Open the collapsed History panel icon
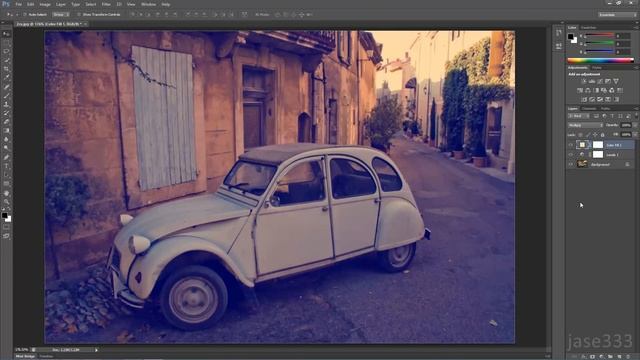The width and height of the screenshot is (640, 360). (x=558, y=33)
